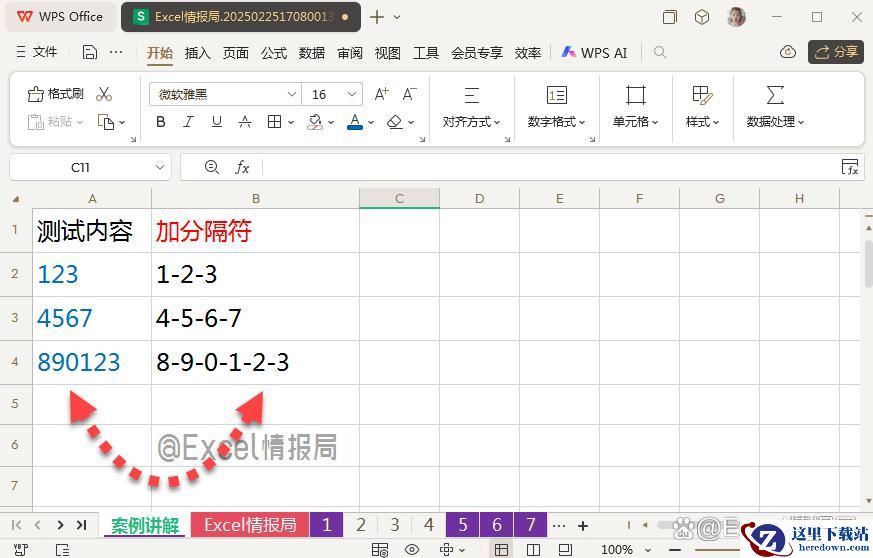The image size is (873, 558).
Task: Select column C header
Action: [x=399, y=198]
